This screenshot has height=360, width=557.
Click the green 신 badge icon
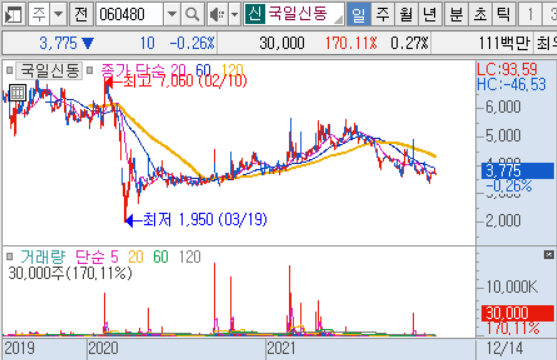(x=255, y=14)
